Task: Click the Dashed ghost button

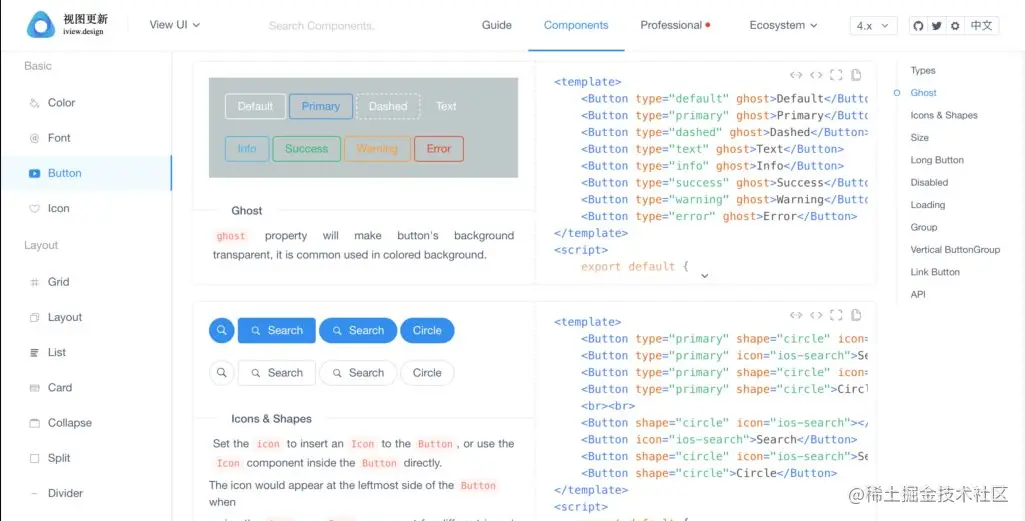Action: (388, 107)
